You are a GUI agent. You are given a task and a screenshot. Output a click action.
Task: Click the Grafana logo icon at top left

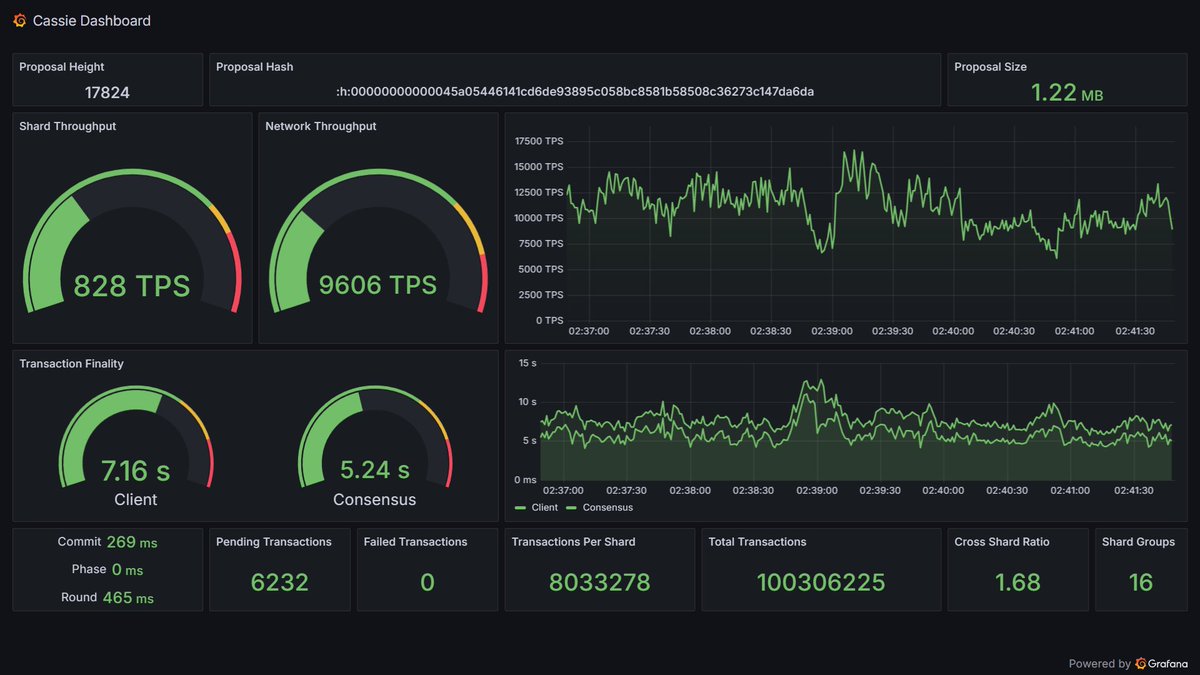tap(19, 20)
